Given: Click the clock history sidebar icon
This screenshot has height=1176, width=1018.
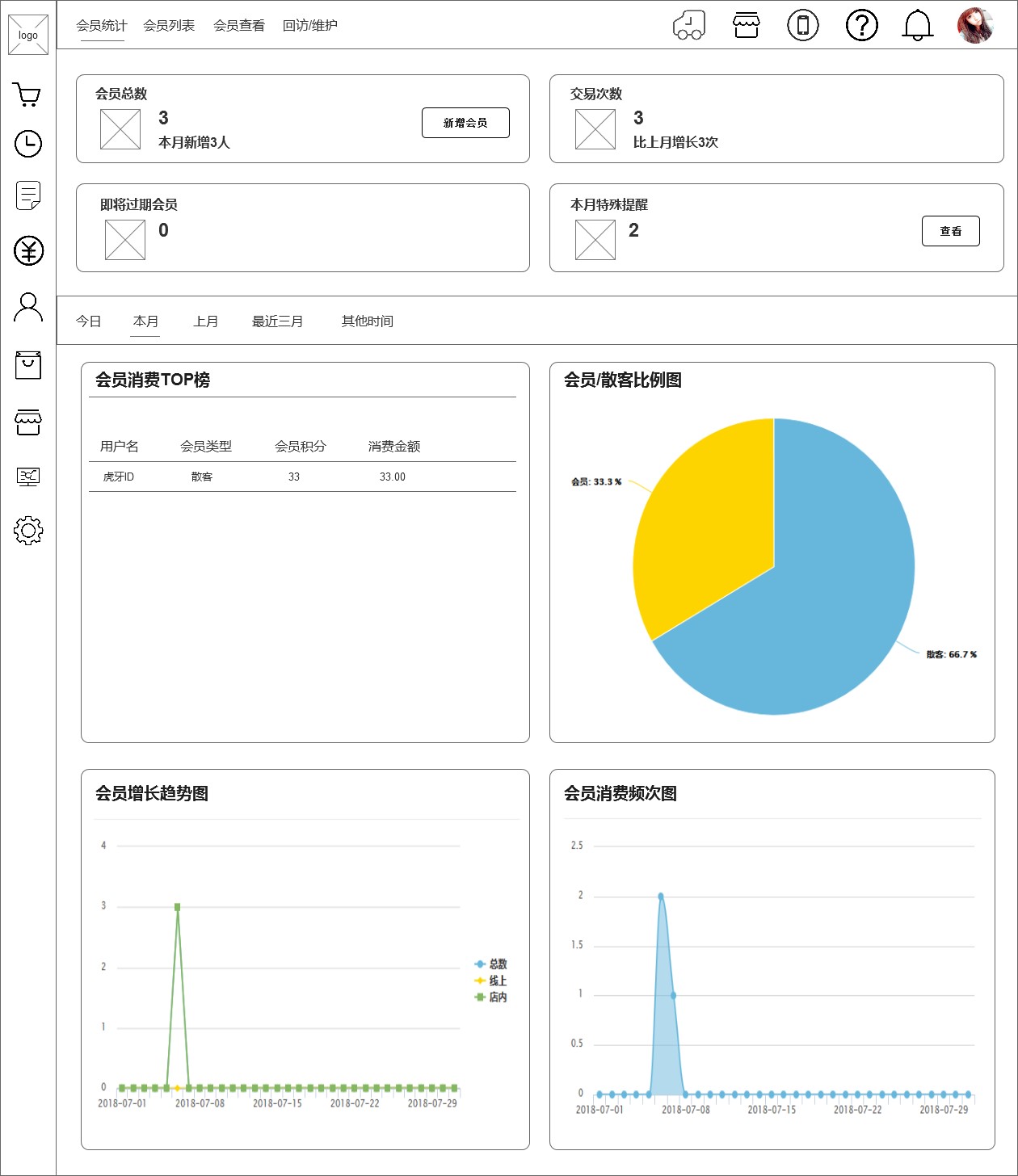Looking at the screenshot, I should pyautogui.click(x=28, y=144).
